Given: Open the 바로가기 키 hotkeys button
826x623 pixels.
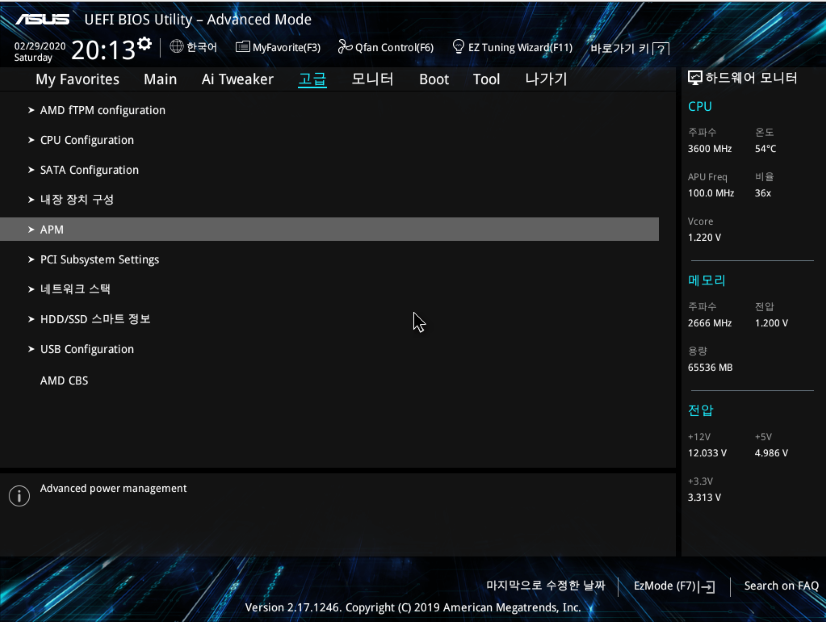Looking at the screenshot, I should (630, 49).
